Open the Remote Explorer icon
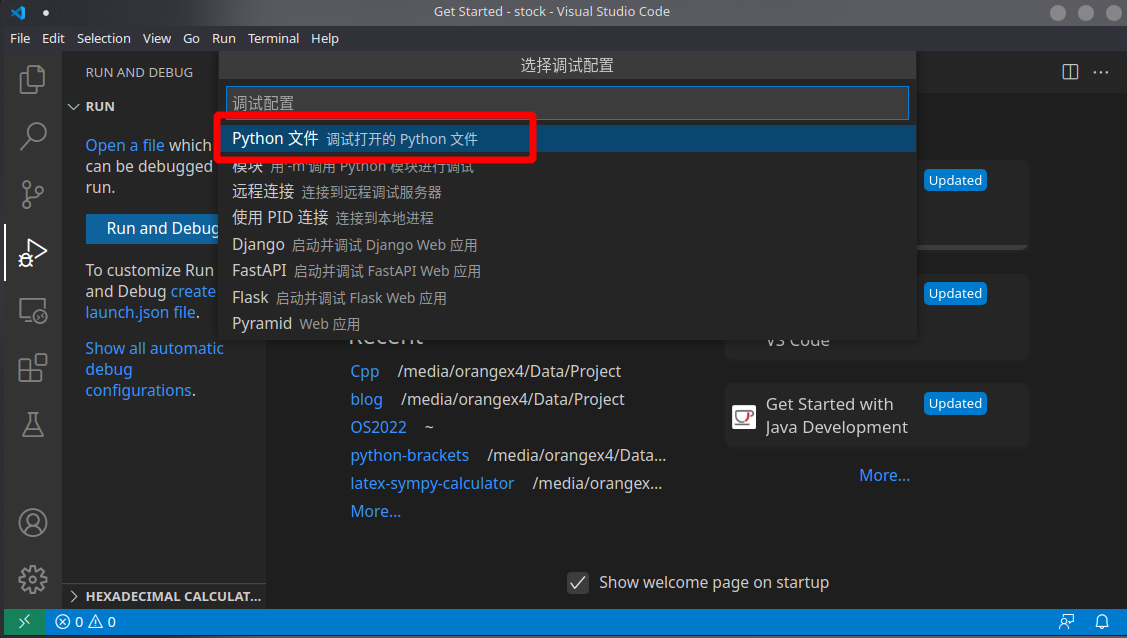This screenshot has height=638, width=1127. 32,310
